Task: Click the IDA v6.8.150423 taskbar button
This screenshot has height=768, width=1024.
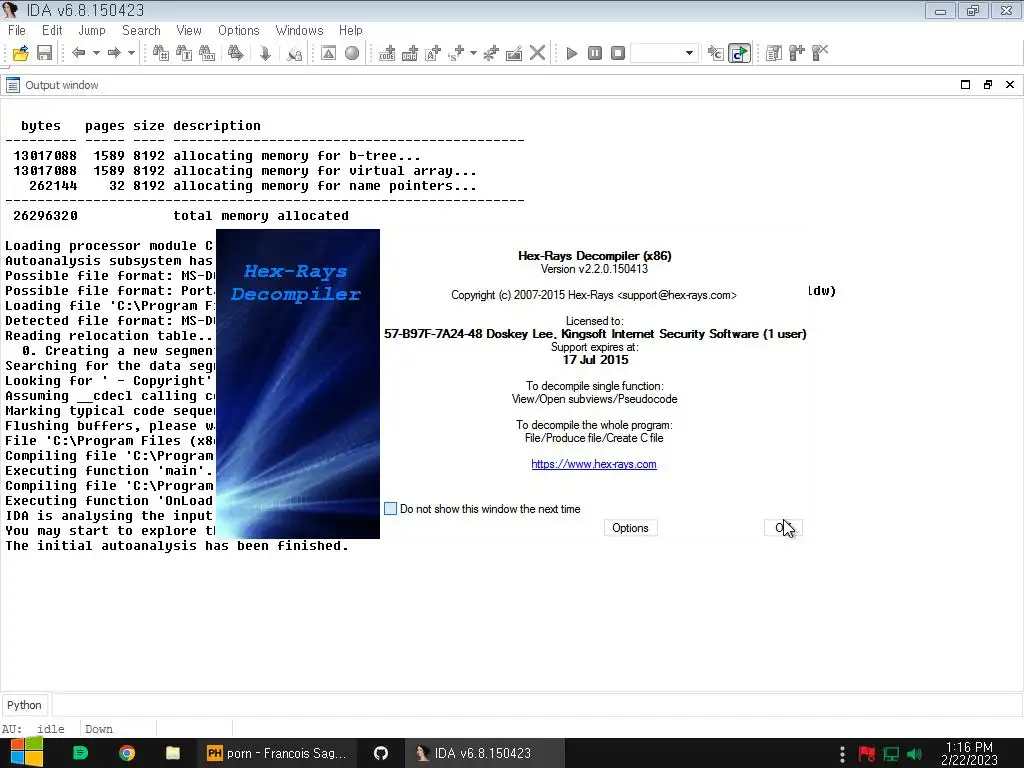Action: pos(483,753)
